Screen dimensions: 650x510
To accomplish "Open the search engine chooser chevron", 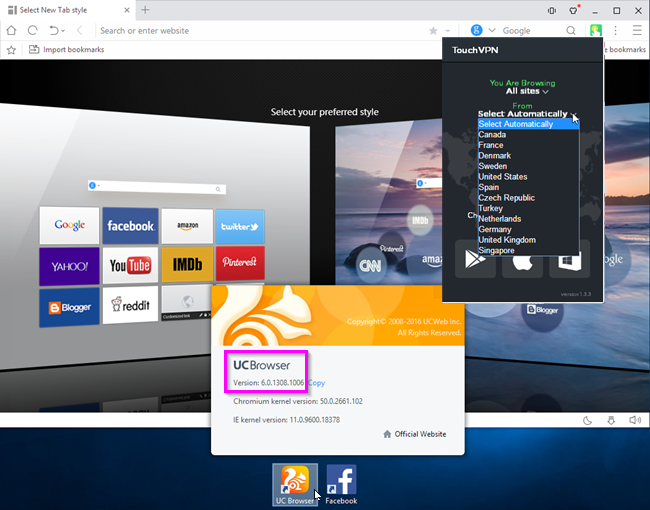I will point(492,30).
